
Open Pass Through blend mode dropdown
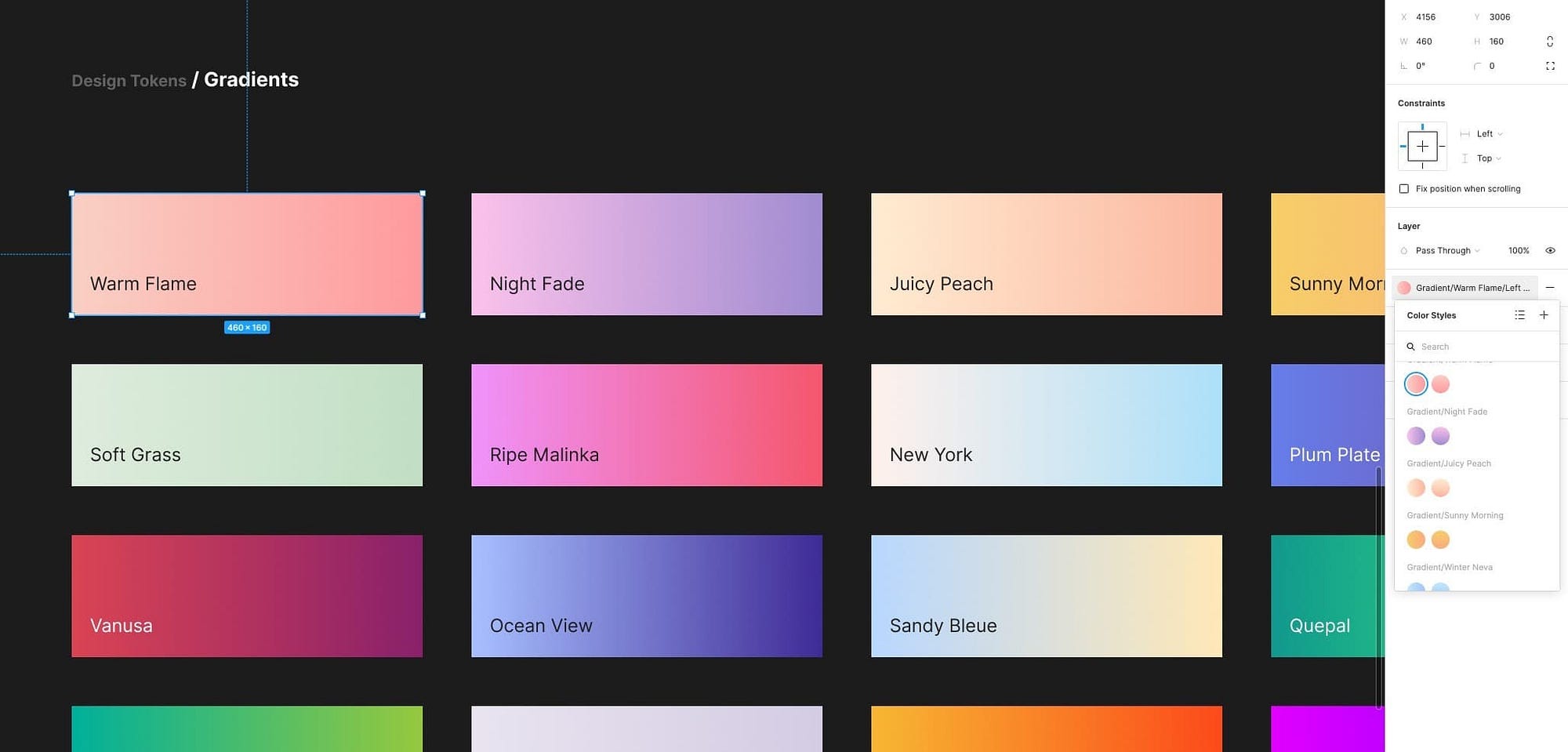[1447, 251]
